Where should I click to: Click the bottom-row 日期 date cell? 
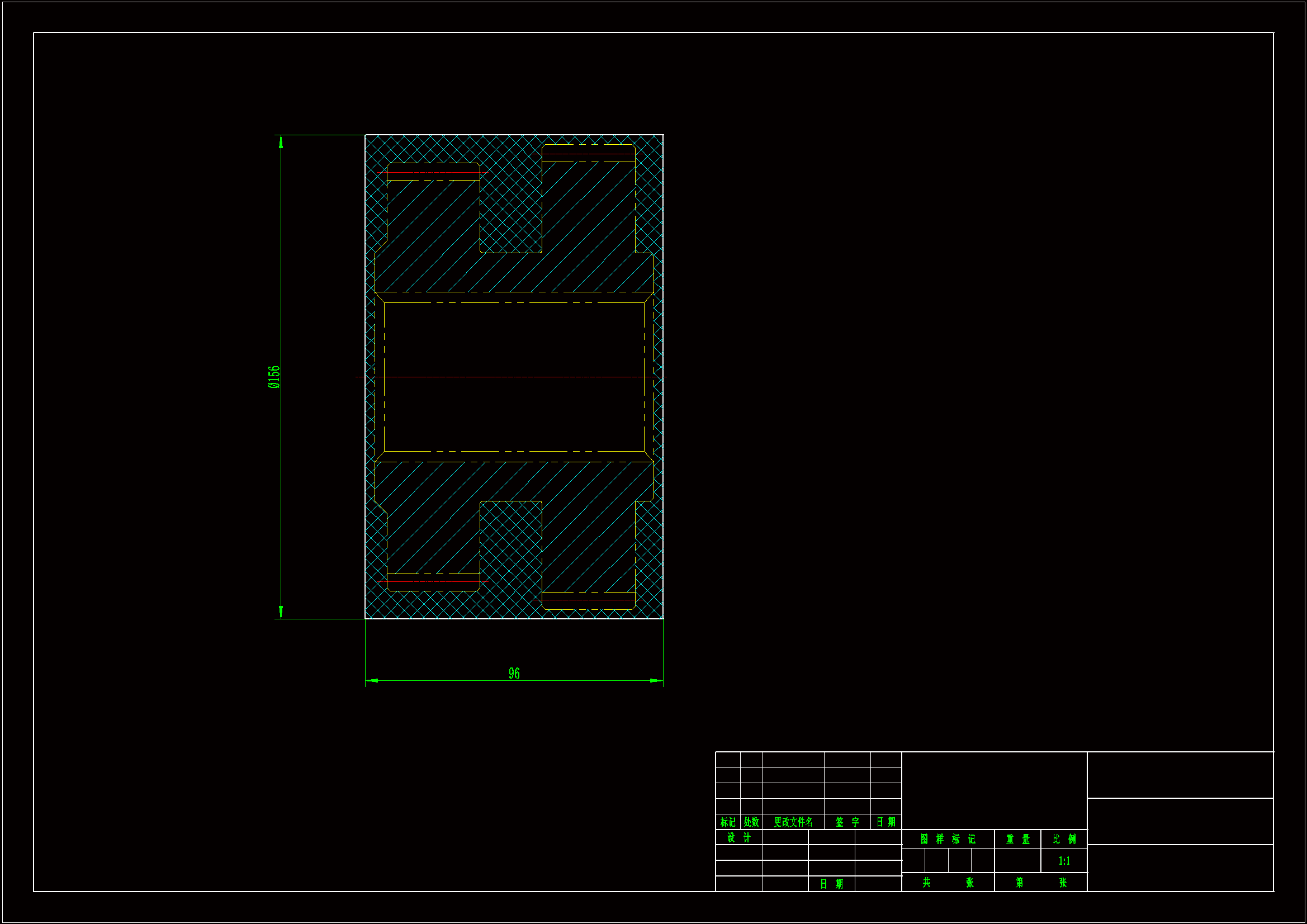pos(831,884)
